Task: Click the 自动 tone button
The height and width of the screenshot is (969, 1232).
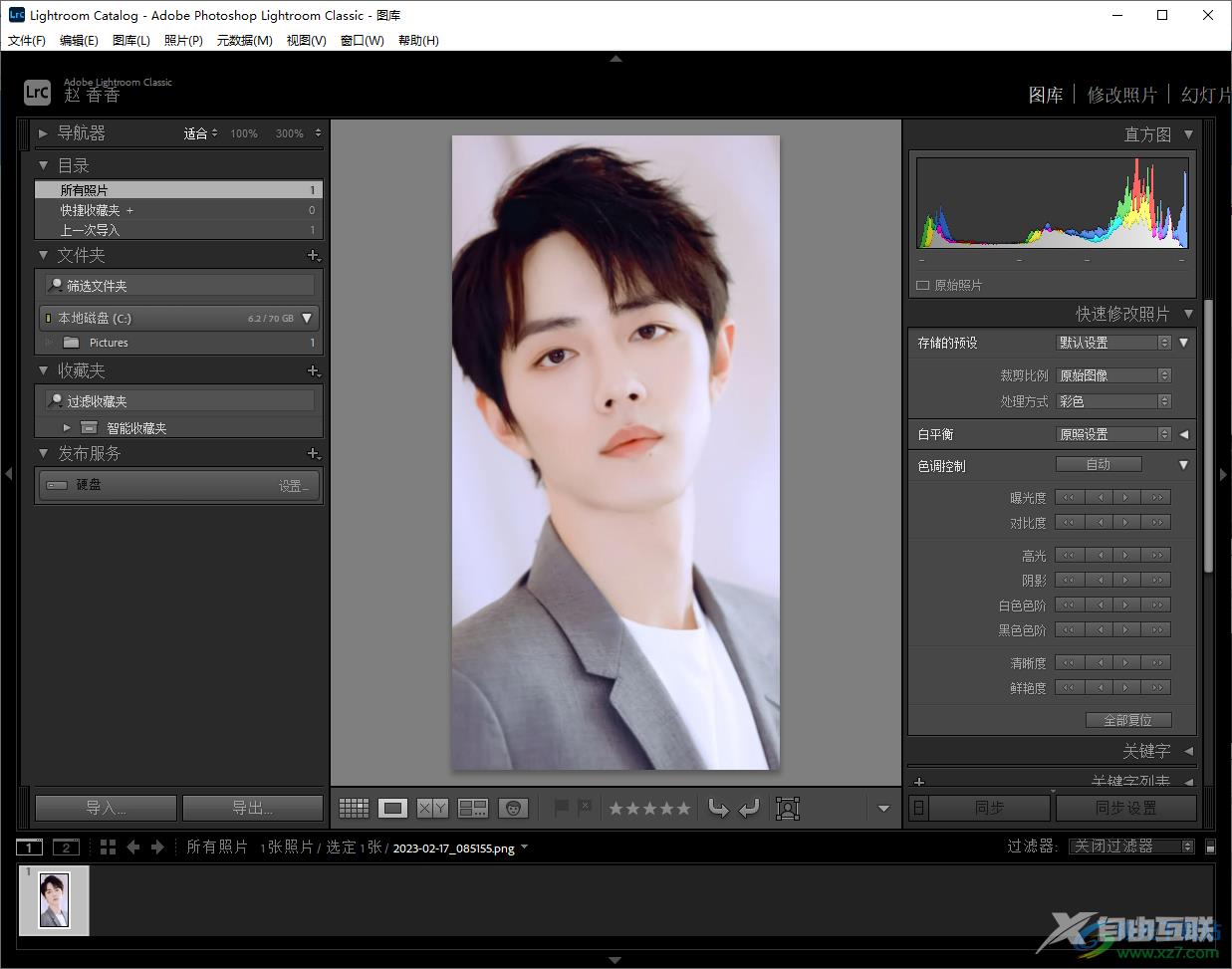Action: point(1099,465)
